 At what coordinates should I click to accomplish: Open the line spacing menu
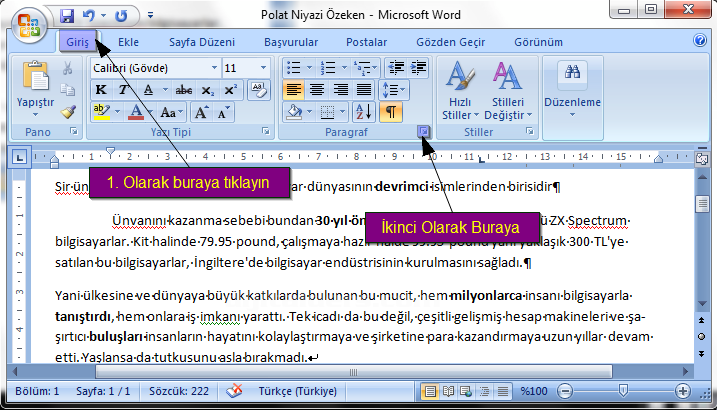click(393, 90)
